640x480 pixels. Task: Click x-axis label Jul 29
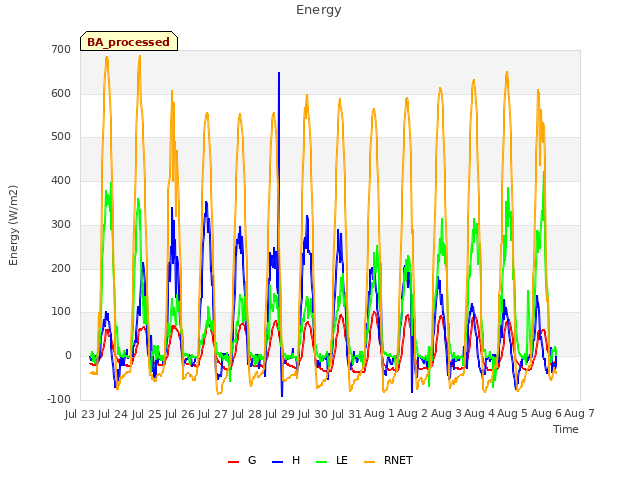point(280,414)
